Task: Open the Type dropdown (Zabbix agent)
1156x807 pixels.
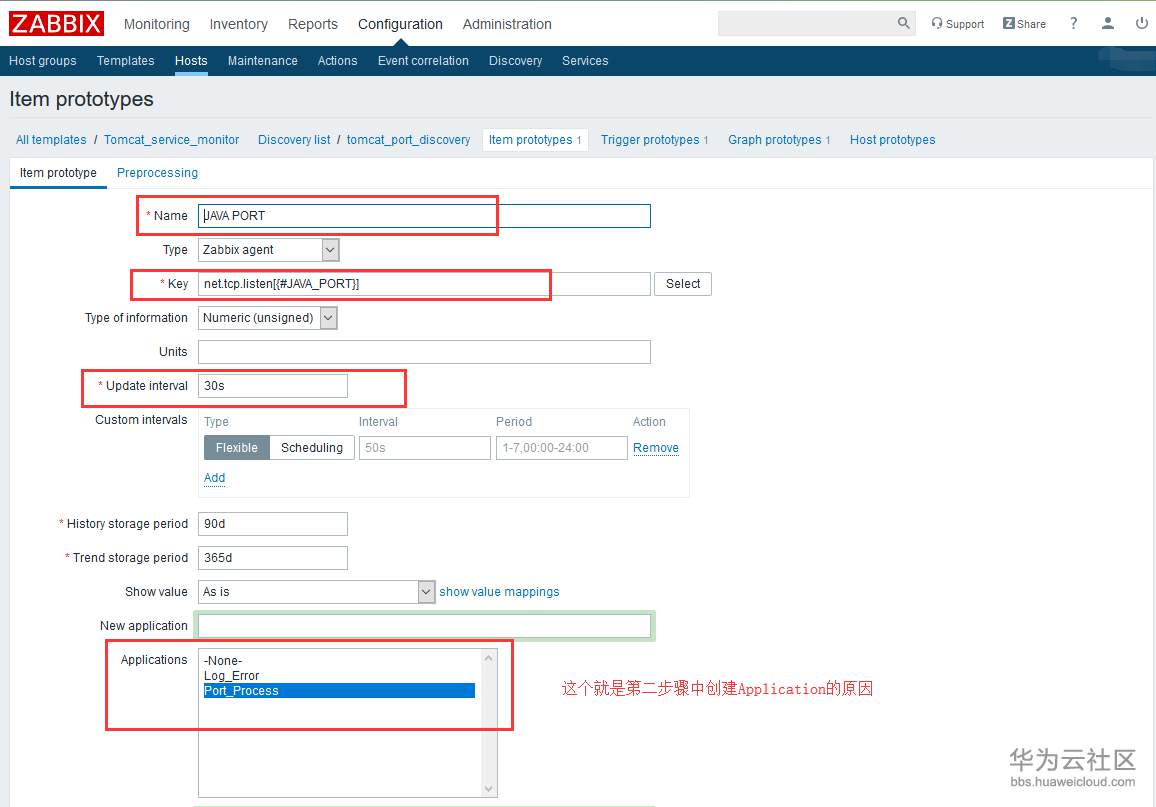Action: (x=268, y=250)
